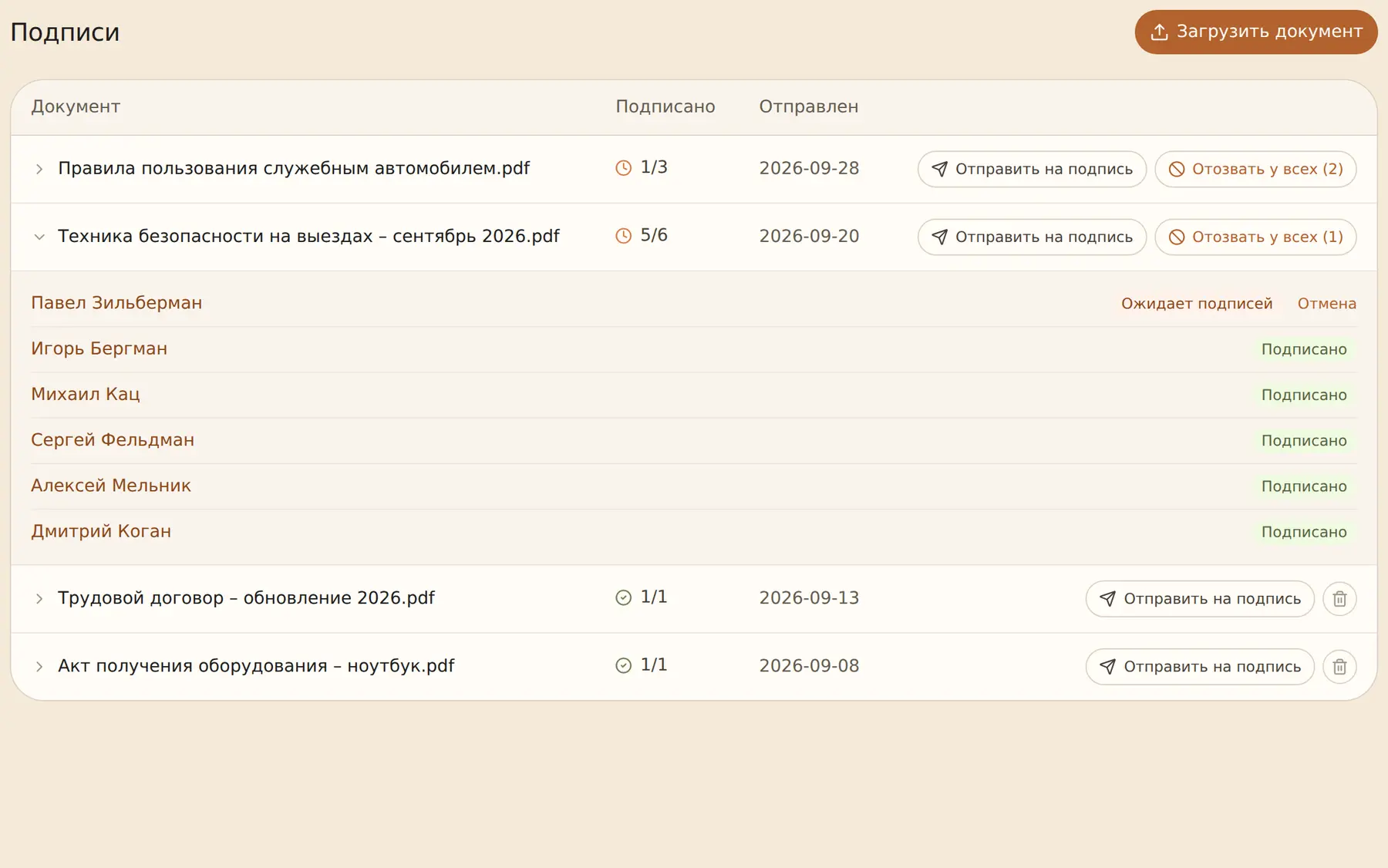The image size is (1388, 868).
Task: Collapse the Техника безопасности на выездах row
Action: [39, 237]
